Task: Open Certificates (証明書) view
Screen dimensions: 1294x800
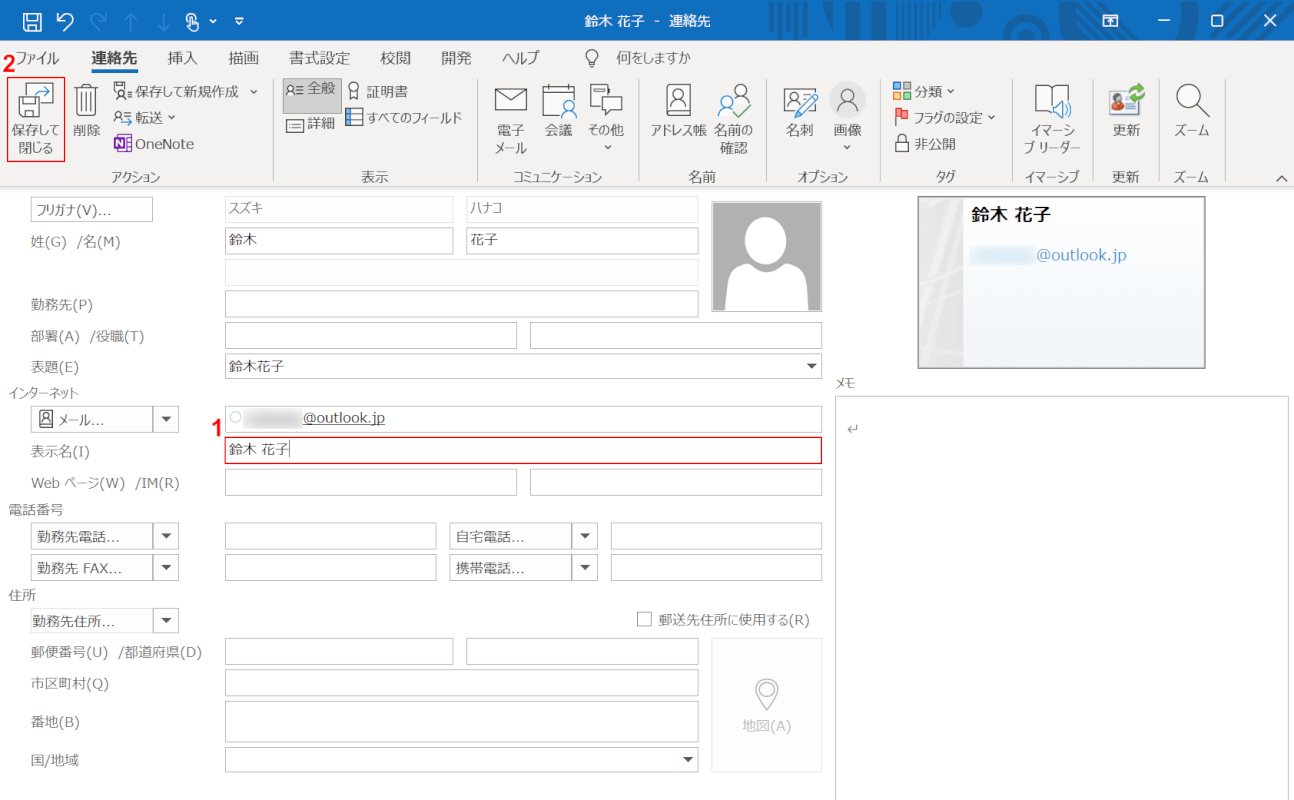Action: click(x=377, y=91)
